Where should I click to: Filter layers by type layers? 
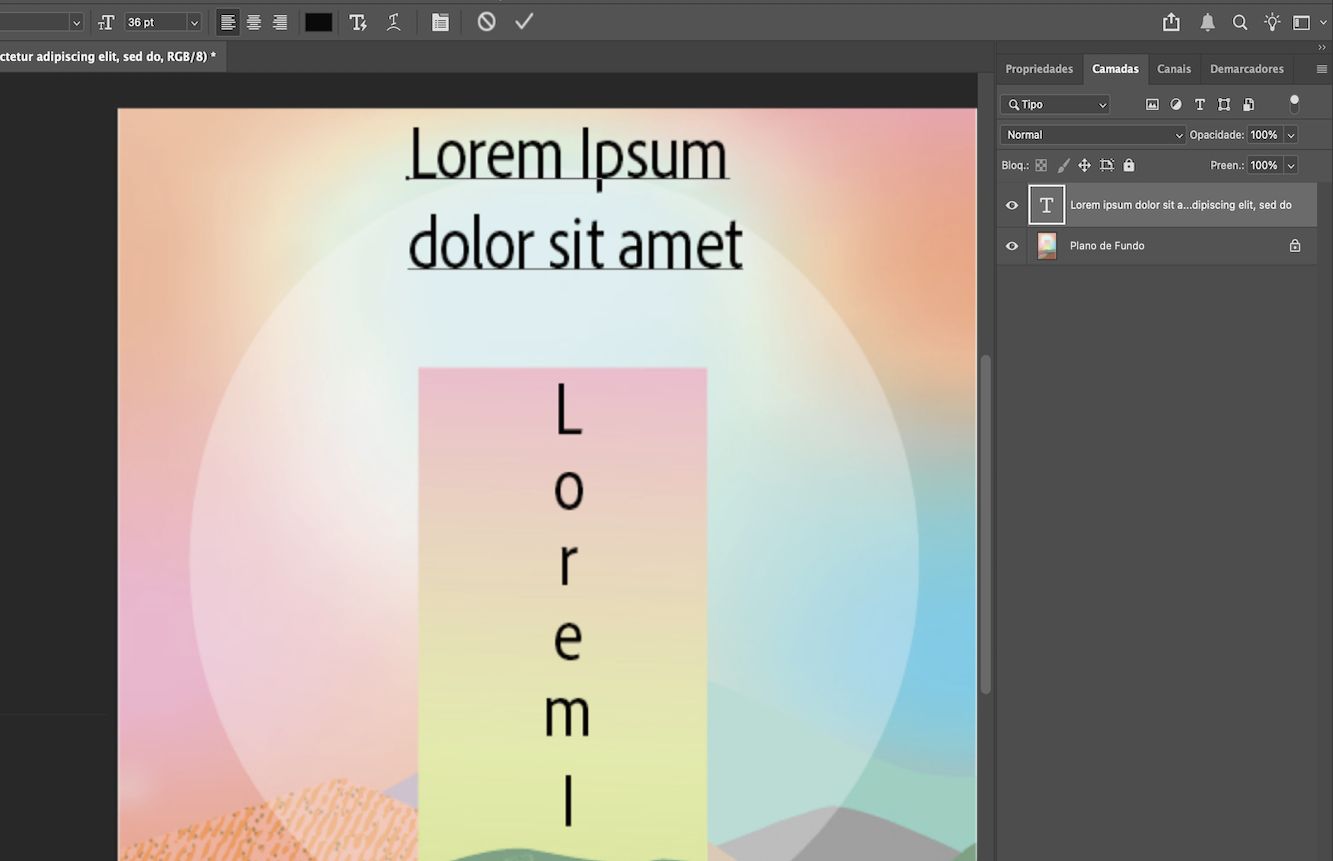pos(1200,104)
